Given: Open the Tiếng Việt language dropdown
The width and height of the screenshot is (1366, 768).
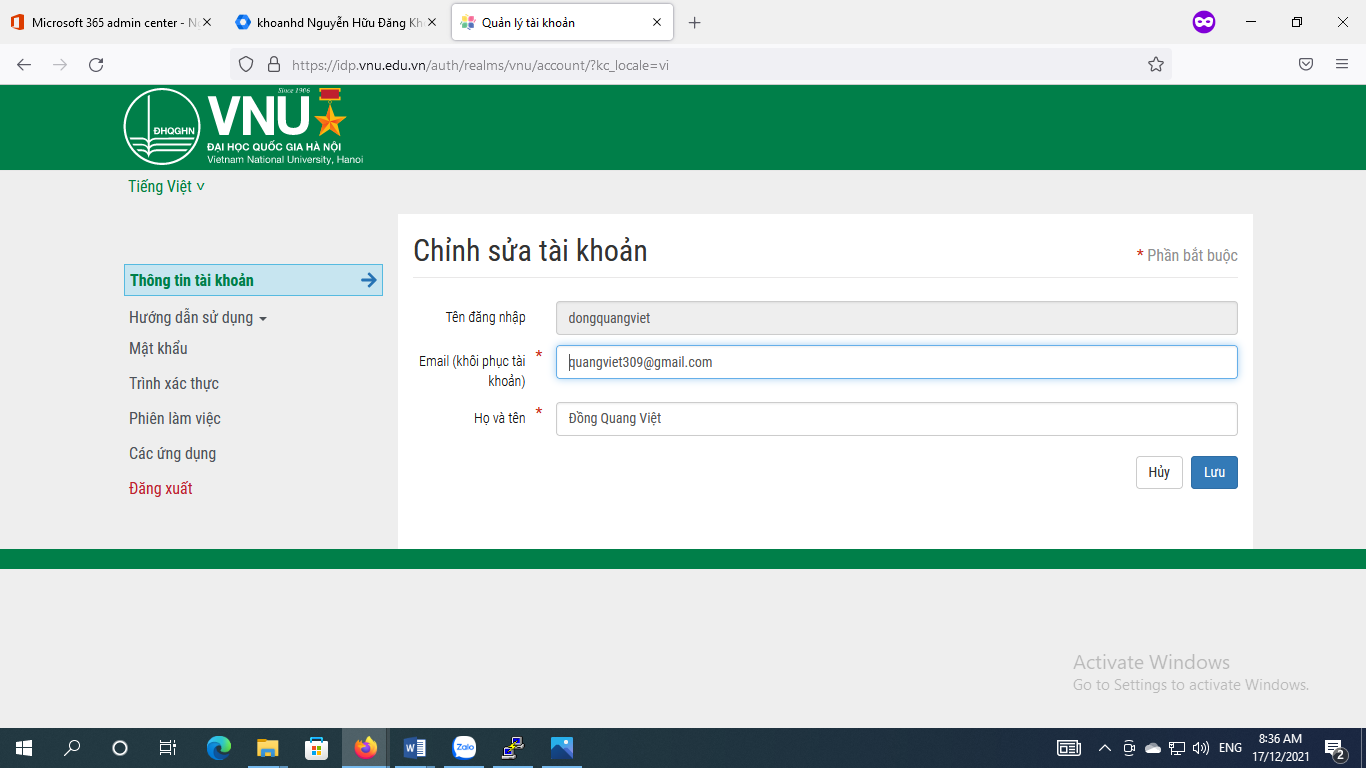Looking at the screenshot, I should pyautogui.click(x=165, y=186).
